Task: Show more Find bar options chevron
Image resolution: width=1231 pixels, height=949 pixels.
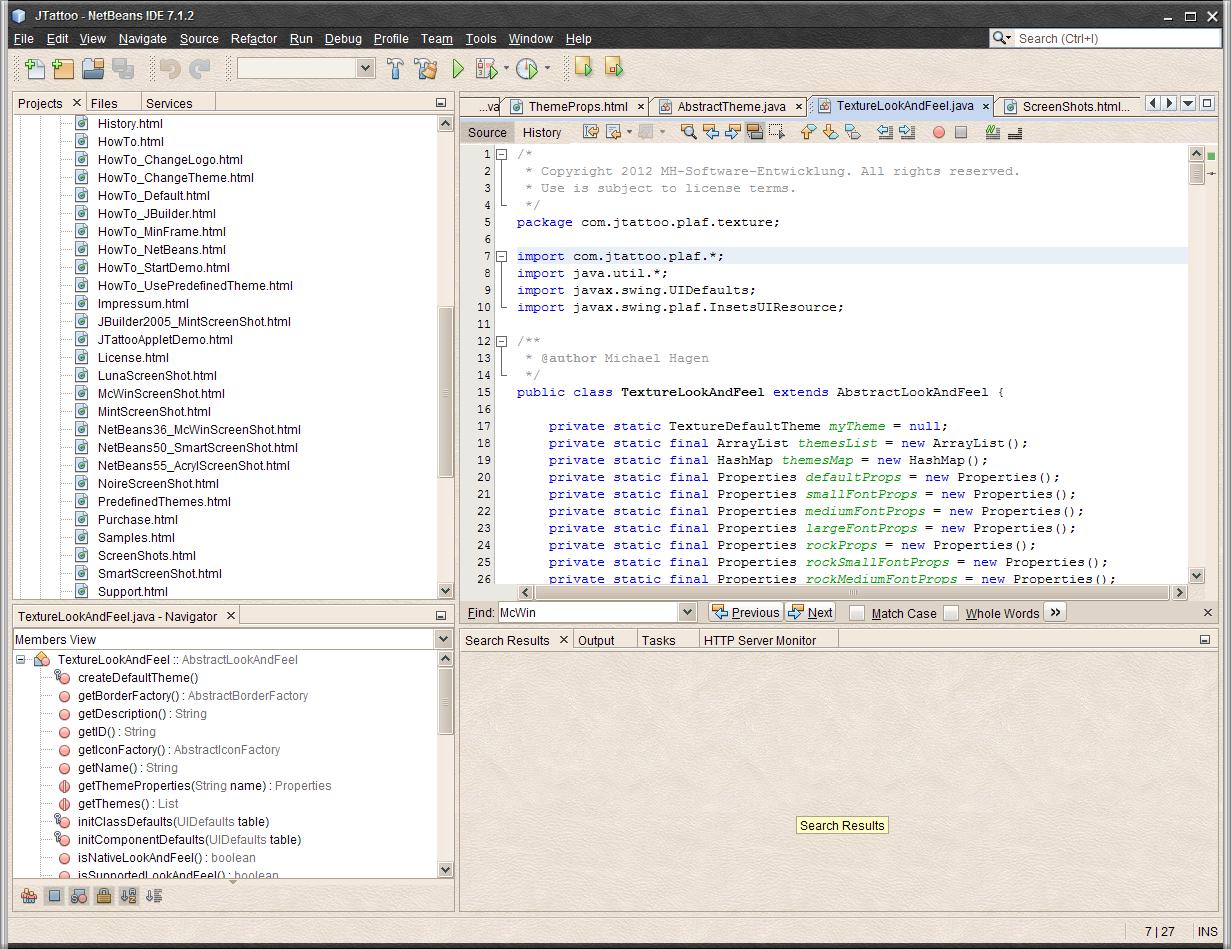Action: pyautogui.click(x=1055, y=612)
